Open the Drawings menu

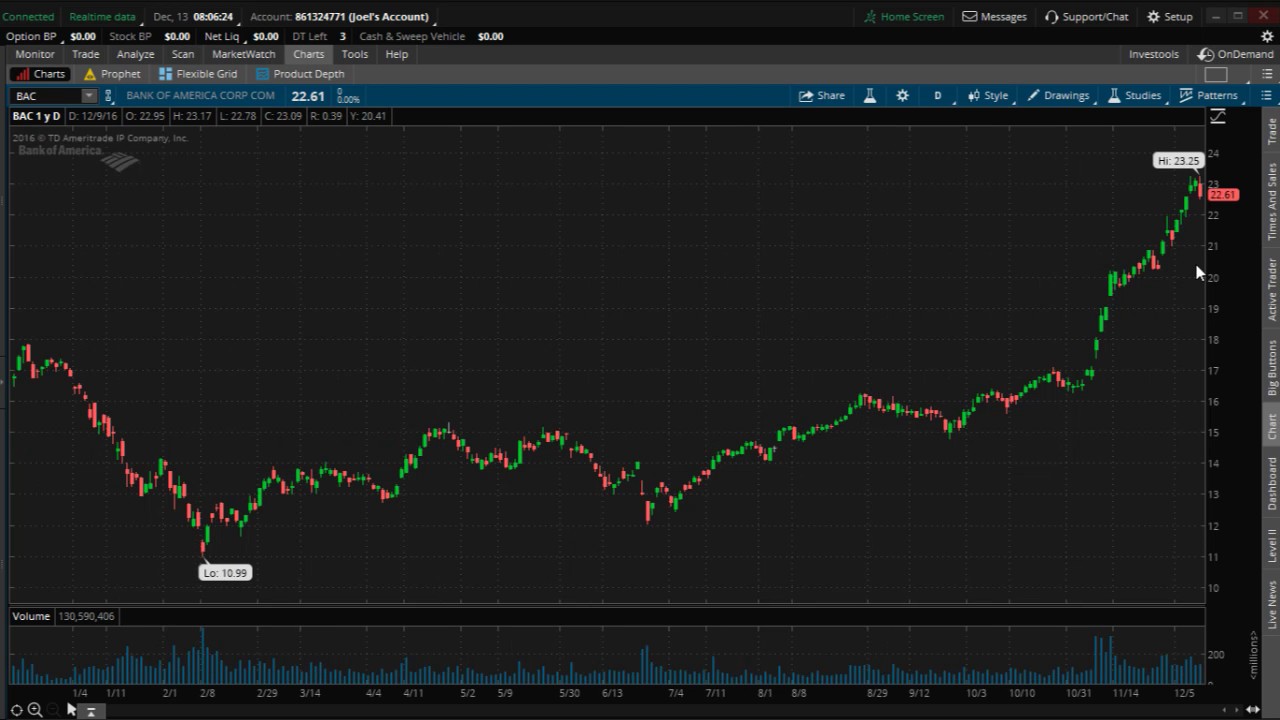click(1058, 96)
